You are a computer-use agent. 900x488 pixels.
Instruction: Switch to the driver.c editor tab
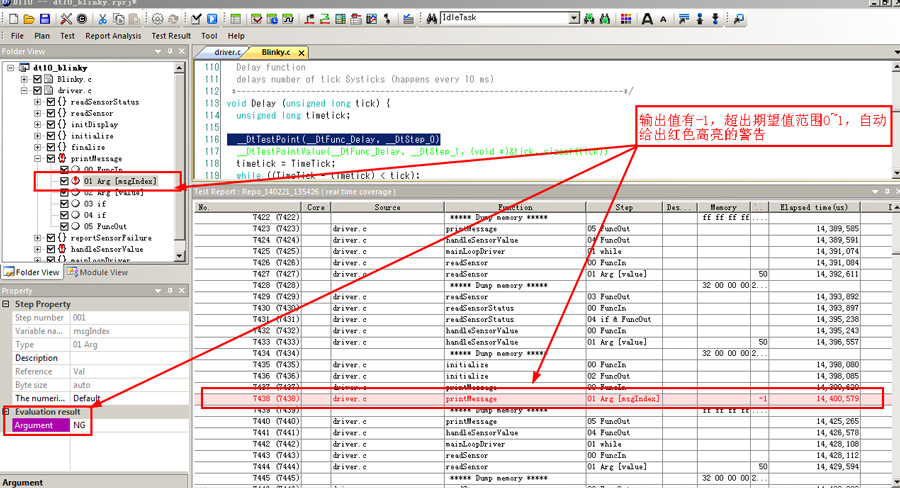(227, 52)
